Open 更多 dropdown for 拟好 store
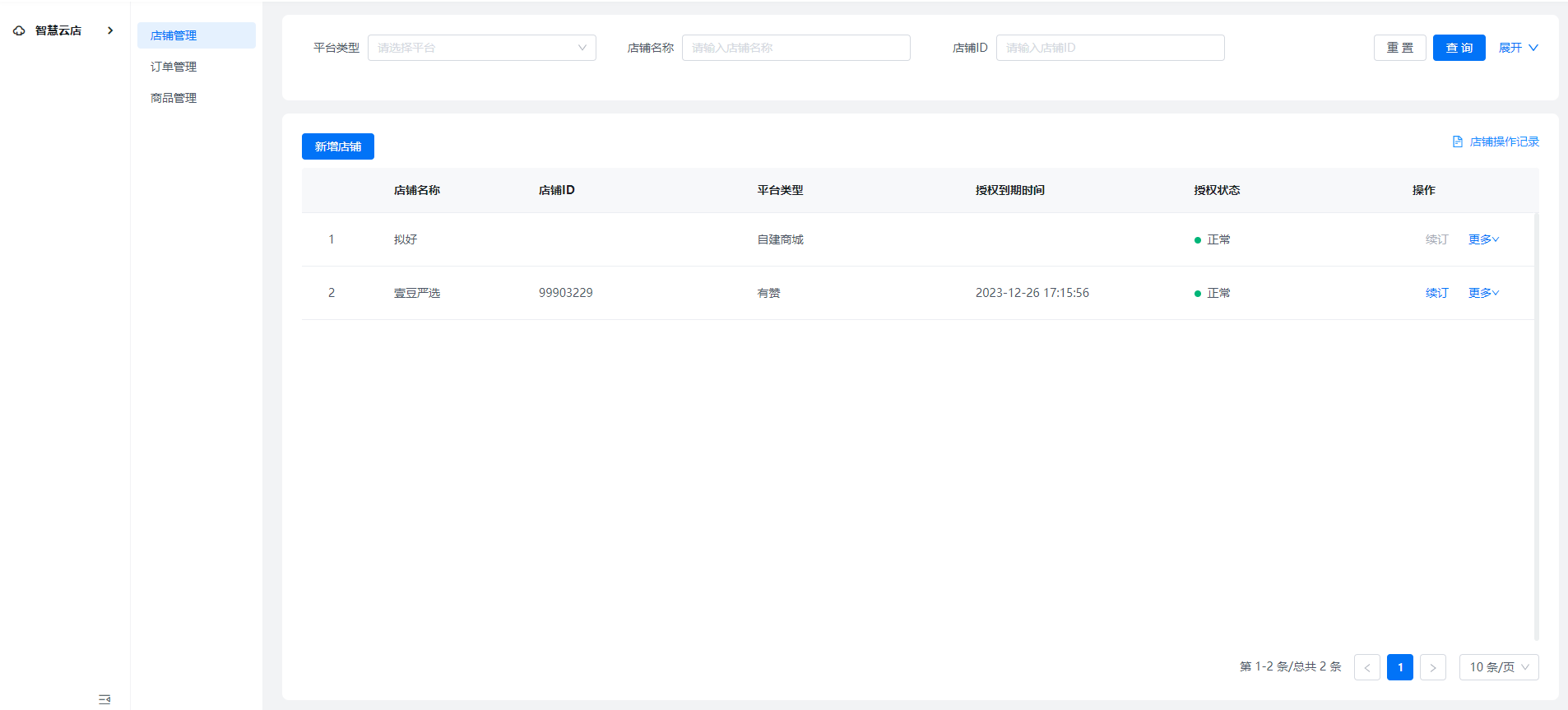The height and width of the screenshot is (710, 1568). (1483, 239)
